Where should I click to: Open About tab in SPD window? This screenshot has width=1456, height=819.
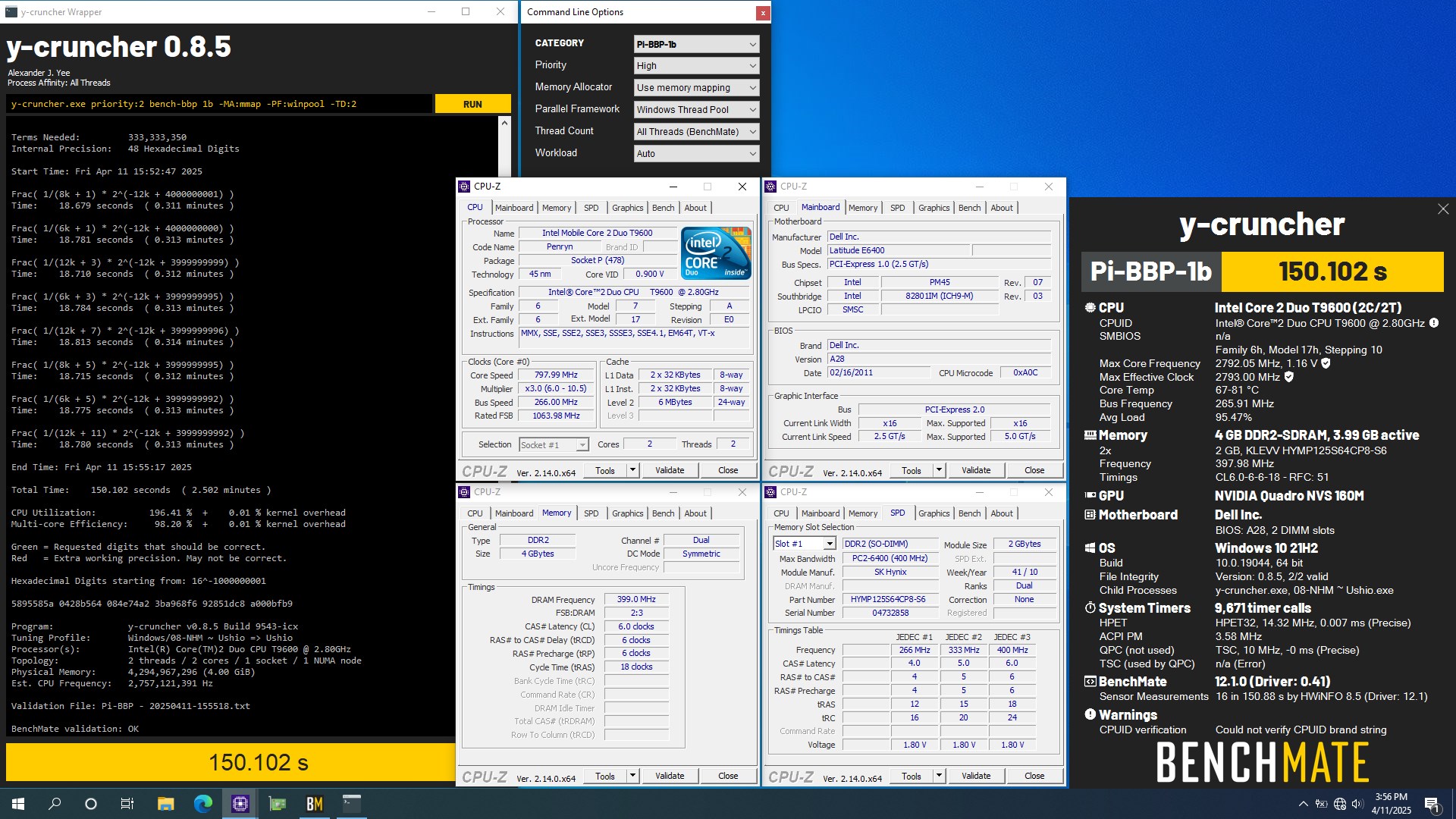click(x=1001, y=513)
